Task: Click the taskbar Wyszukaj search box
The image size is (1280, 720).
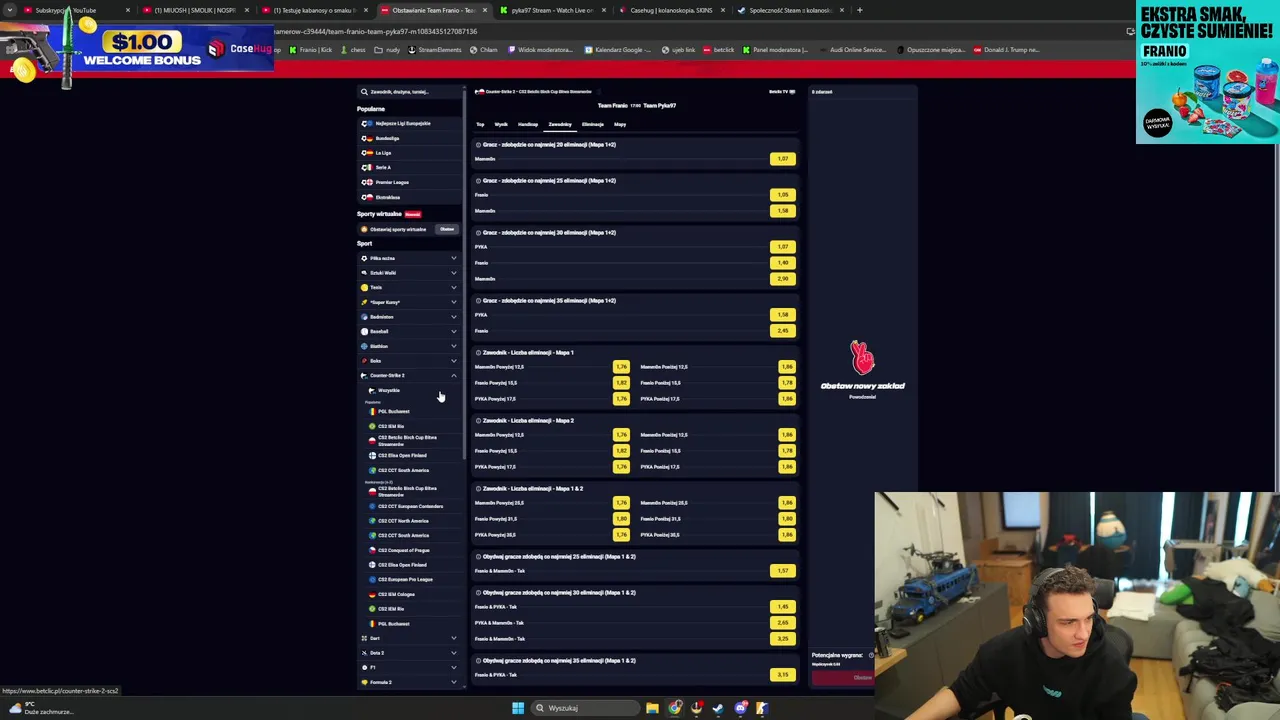Action: click(x=585, y=708)
